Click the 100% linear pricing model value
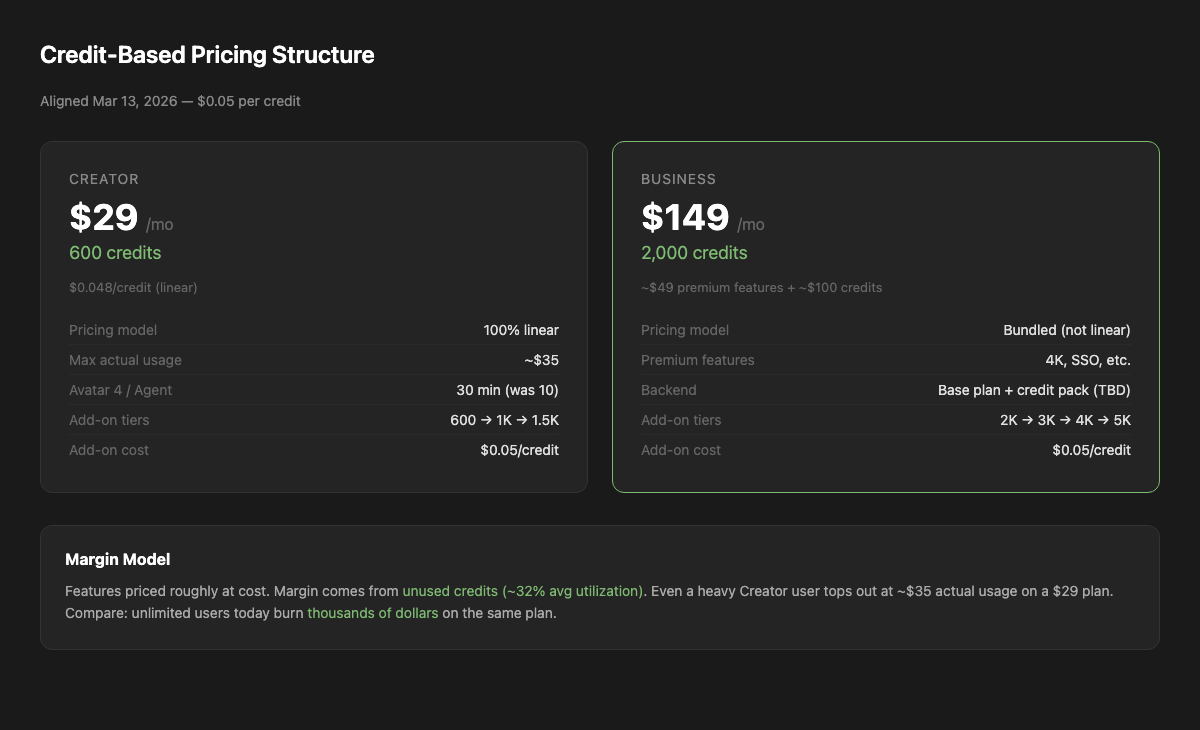 521,330
